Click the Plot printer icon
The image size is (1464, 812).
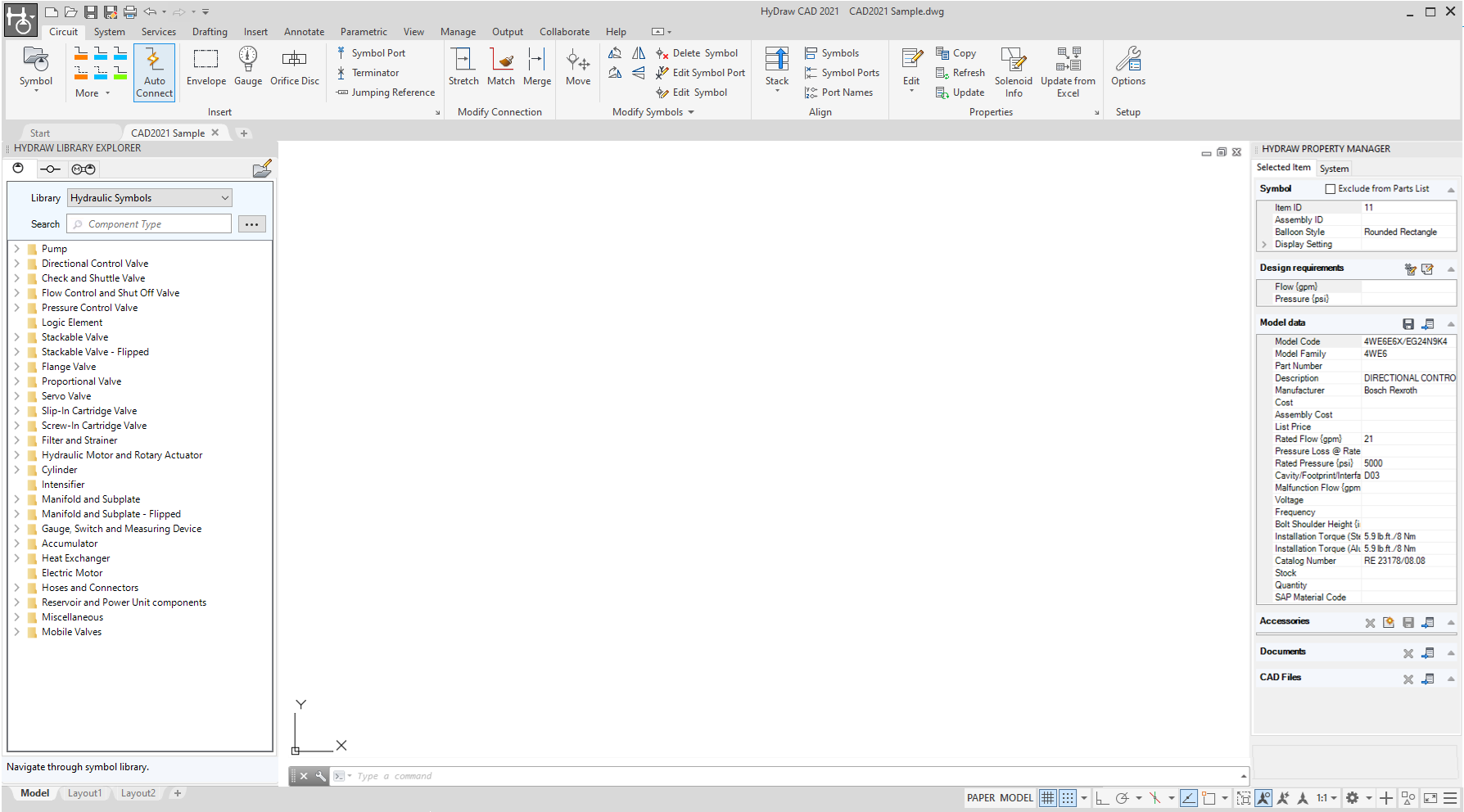click(130, 11)
